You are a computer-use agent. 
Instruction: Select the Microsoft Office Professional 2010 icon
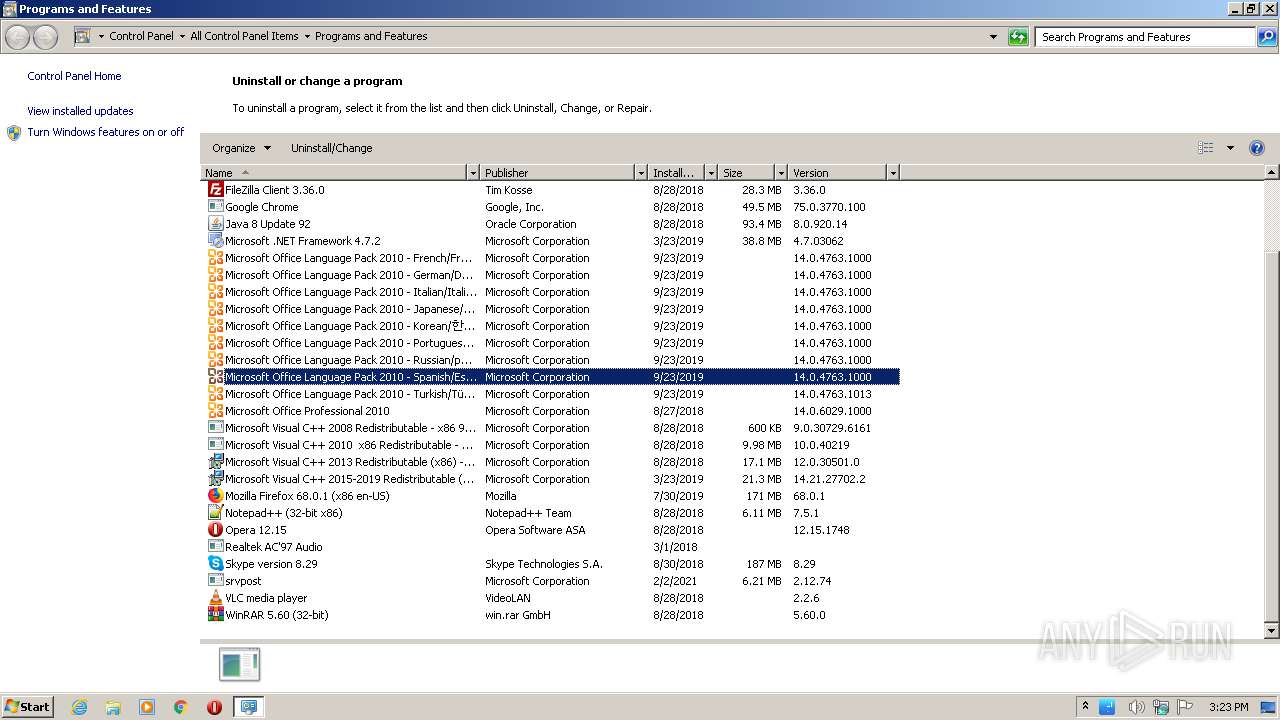click(215, 411)
